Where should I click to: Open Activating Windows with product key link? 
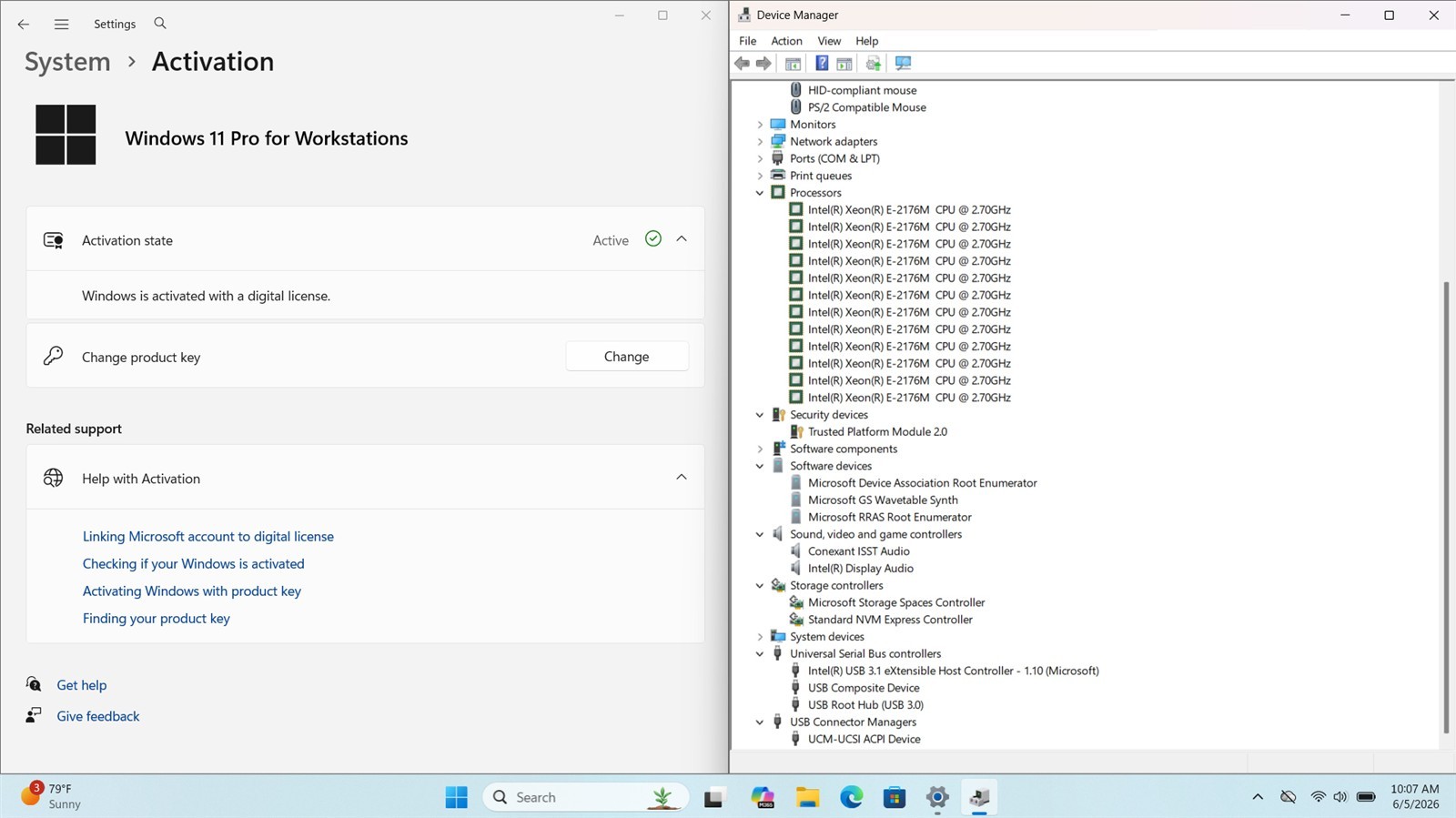192,591
